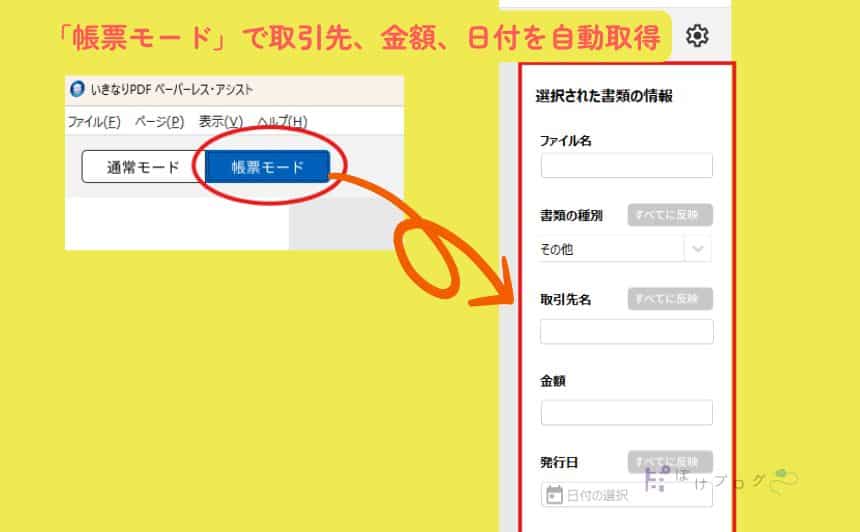Open the calendar icon in 発行日 field

[554, 495]
